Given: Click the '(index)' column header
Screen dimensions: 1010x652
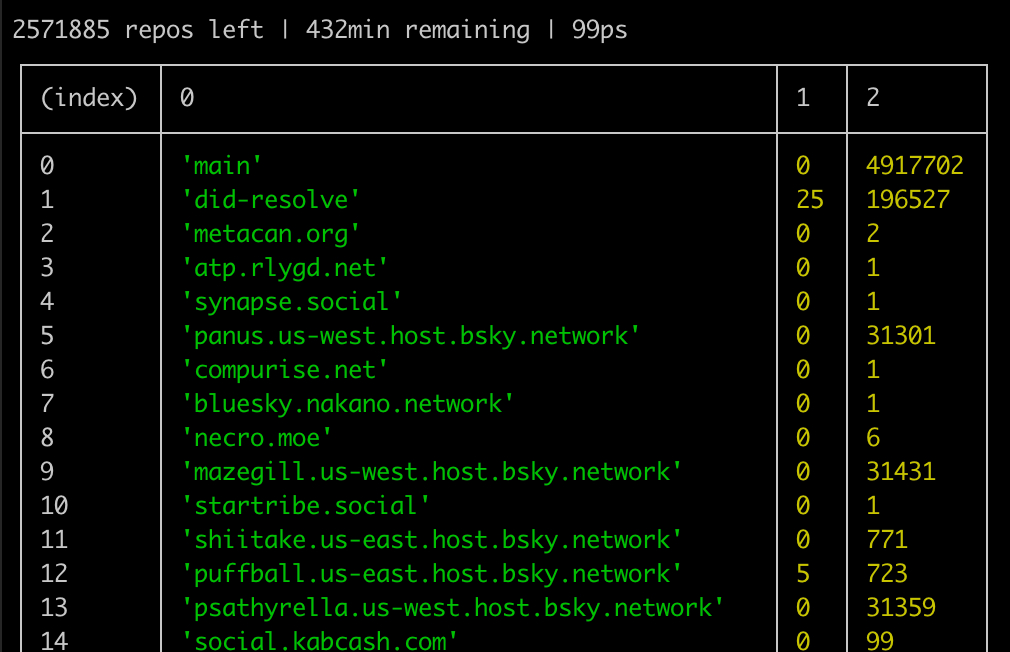Looking at the screenshot, I should coord(89,98).
